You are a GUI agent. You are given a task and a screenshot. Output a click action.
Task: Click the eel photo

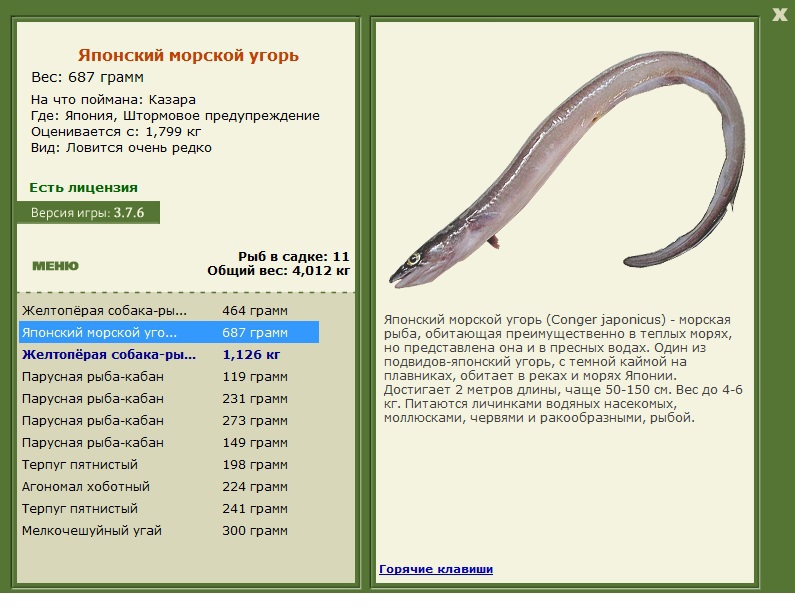[566, 170]
